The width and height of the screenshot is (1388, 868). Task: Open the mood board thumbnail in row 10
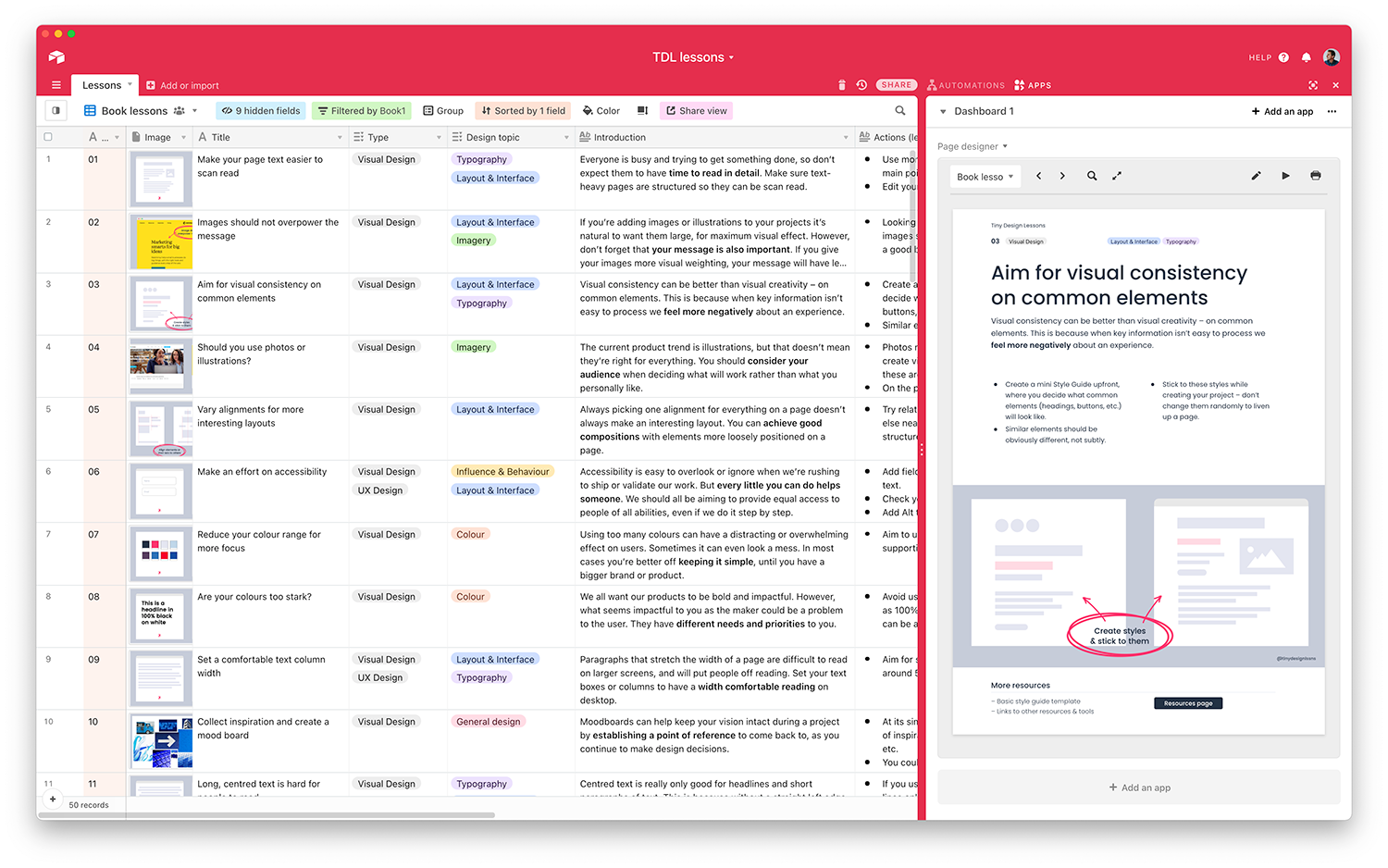click(x=161, y=742)
